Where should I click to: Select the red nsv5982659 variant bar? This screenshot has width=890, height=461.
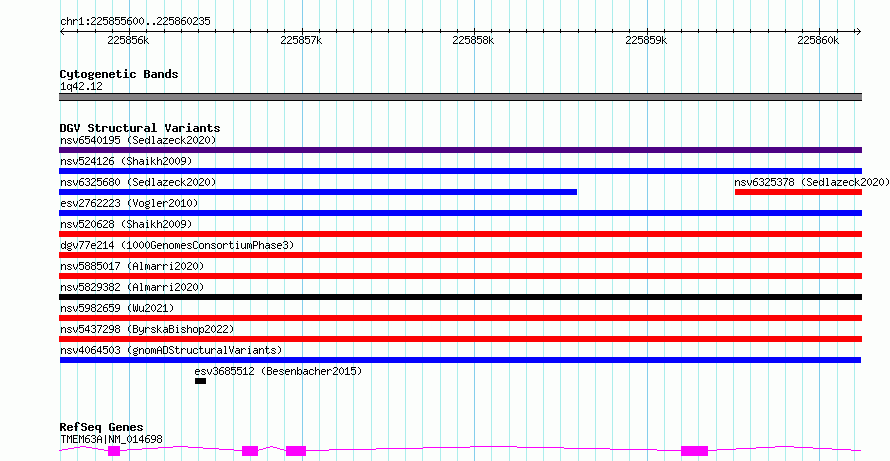tap(460, 318)
